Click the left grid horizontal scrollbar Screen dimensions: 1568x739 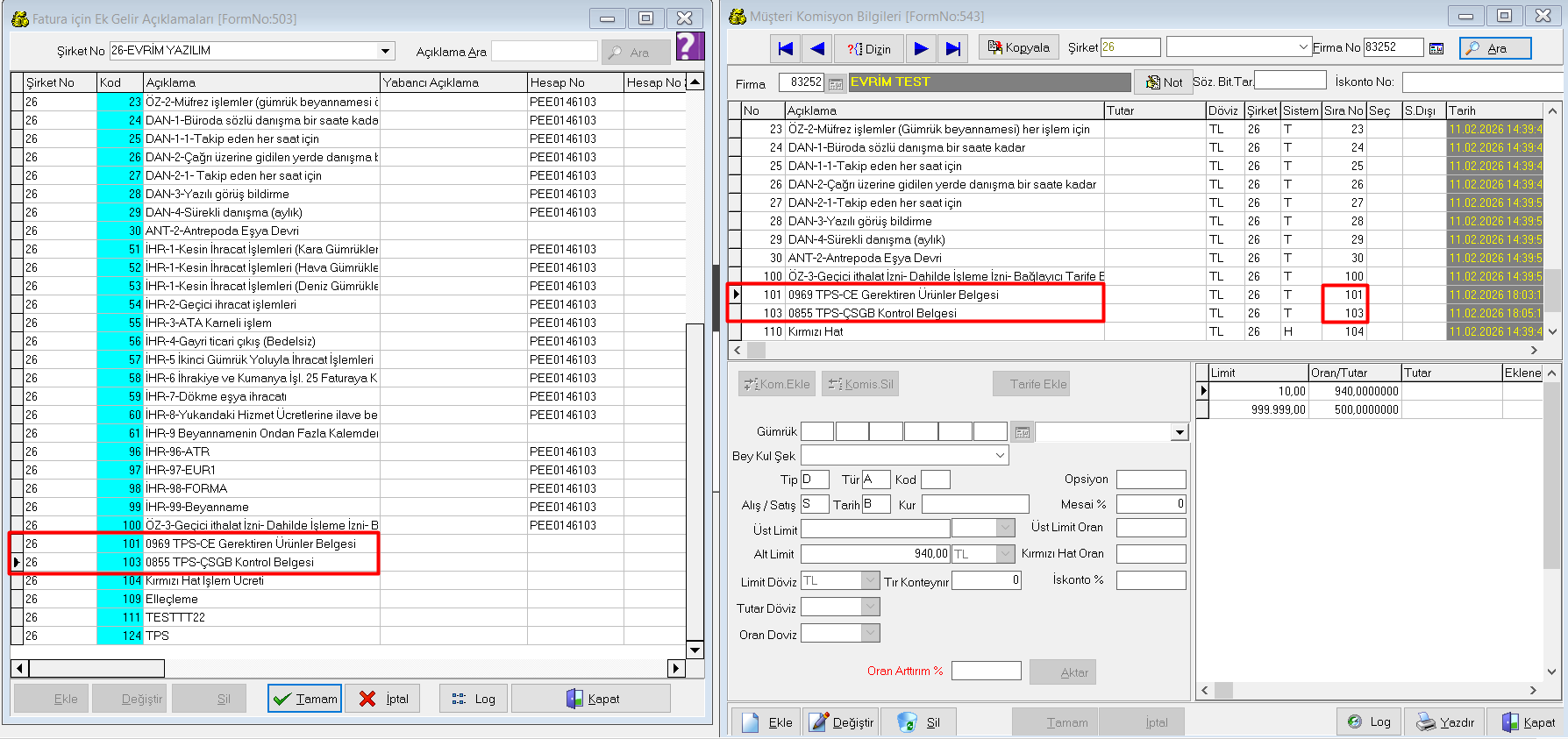click(351, 669)
